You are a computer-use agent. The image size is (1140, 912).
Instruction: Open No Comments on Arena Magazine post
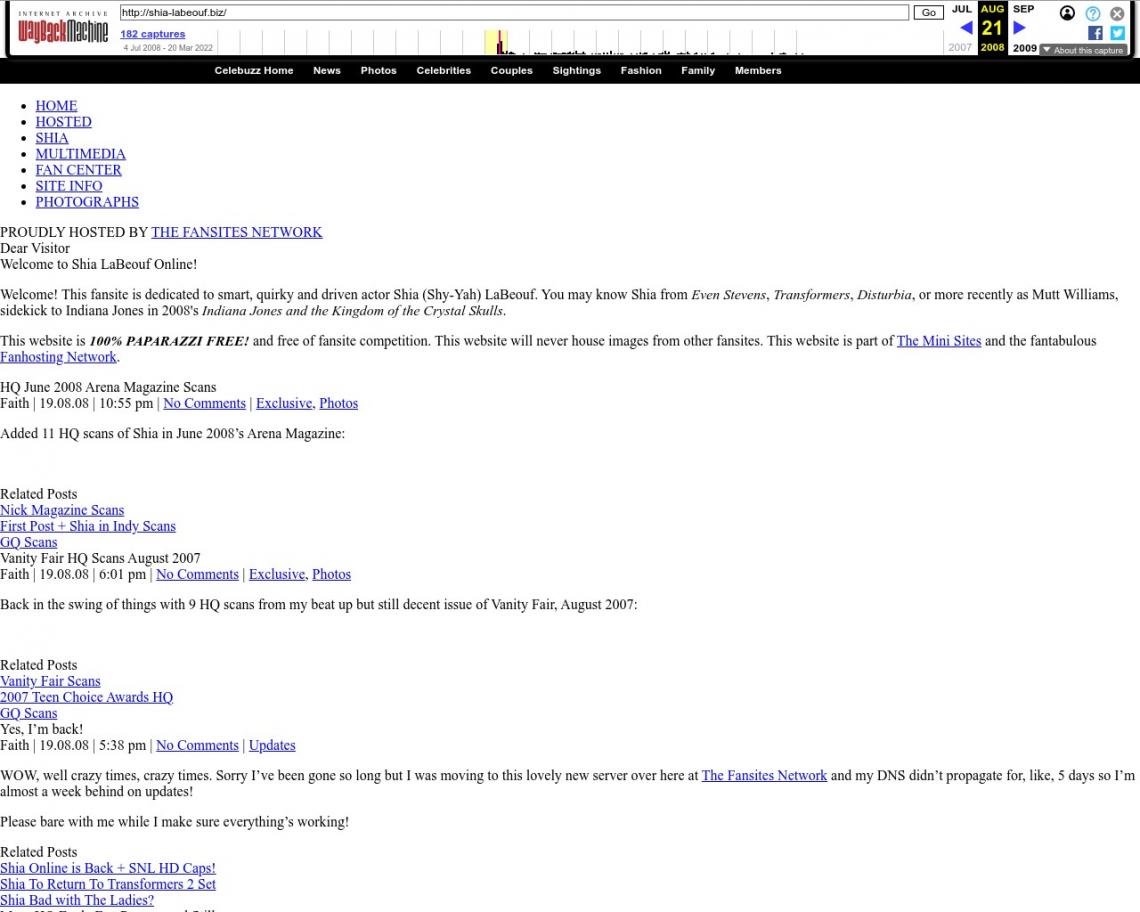tap(204, 404)
